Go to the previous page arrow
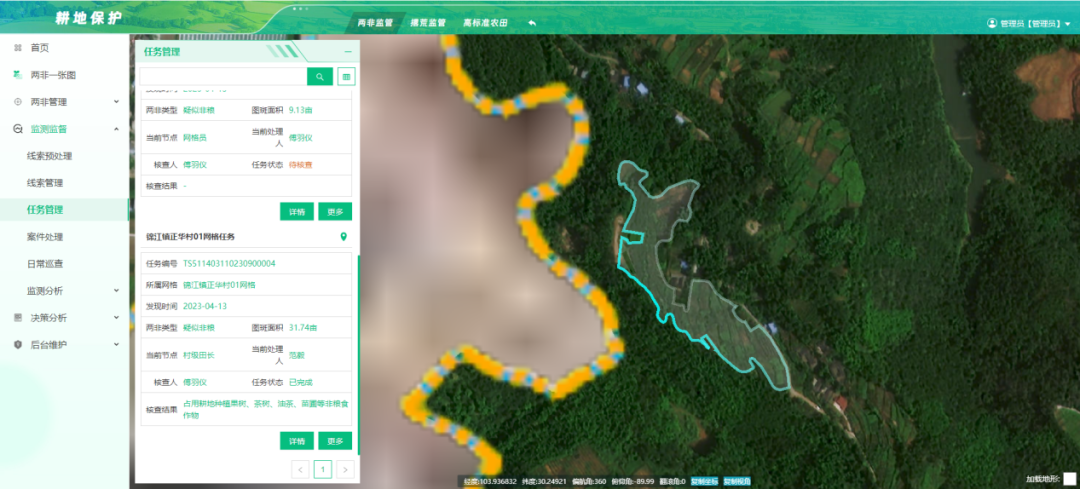The width and height of the screenshot is (1080, 489). click(x=300, y=469)
